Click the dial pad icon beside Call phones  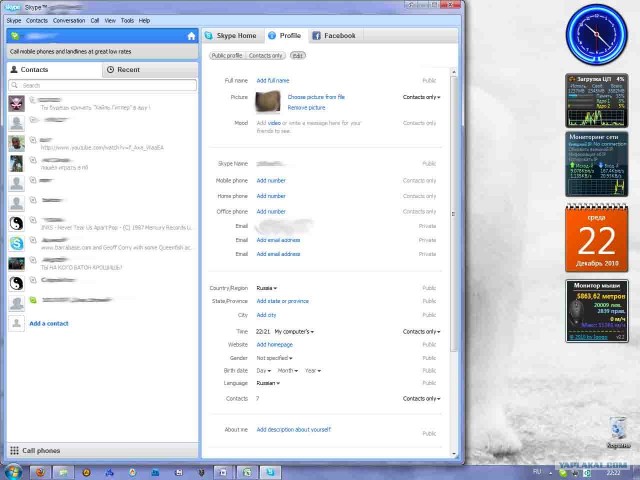[x=14, y=451]
